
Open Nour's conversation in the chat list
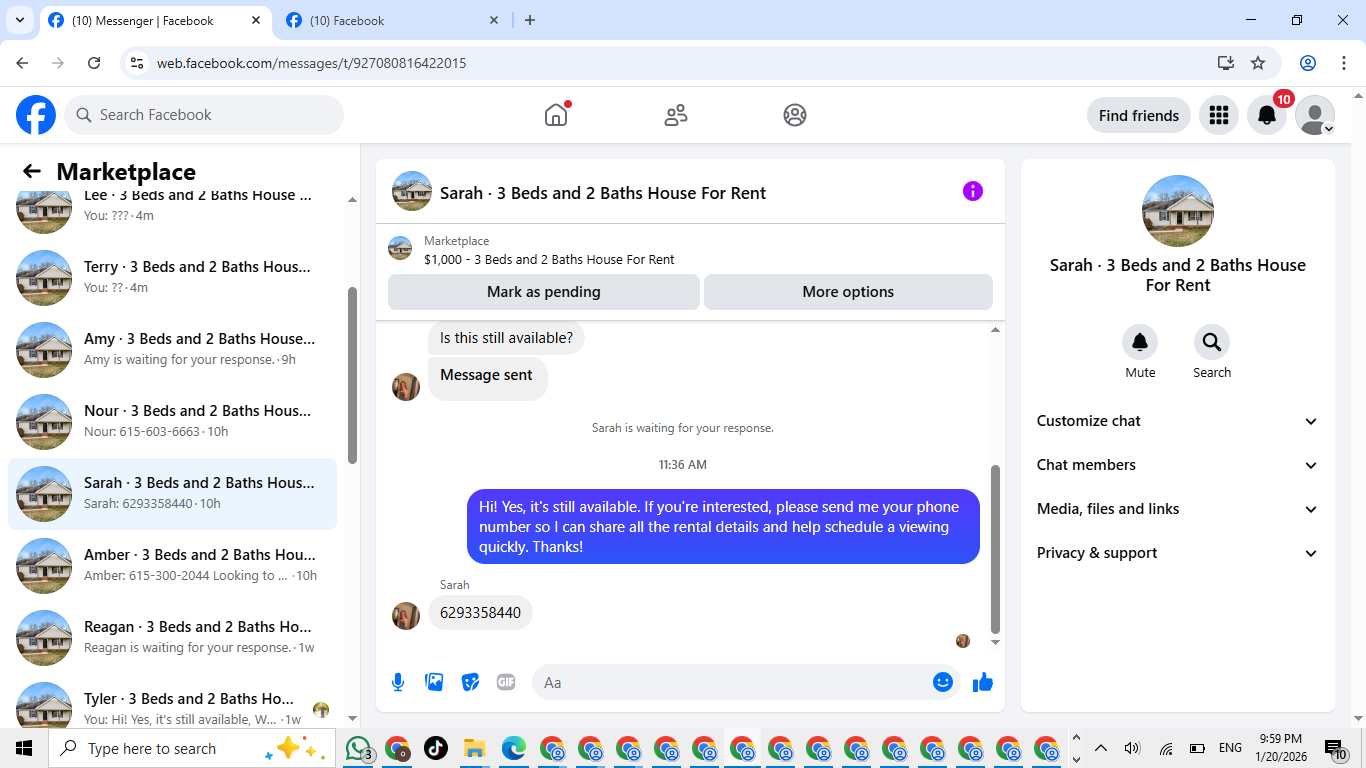pos(172,421)
